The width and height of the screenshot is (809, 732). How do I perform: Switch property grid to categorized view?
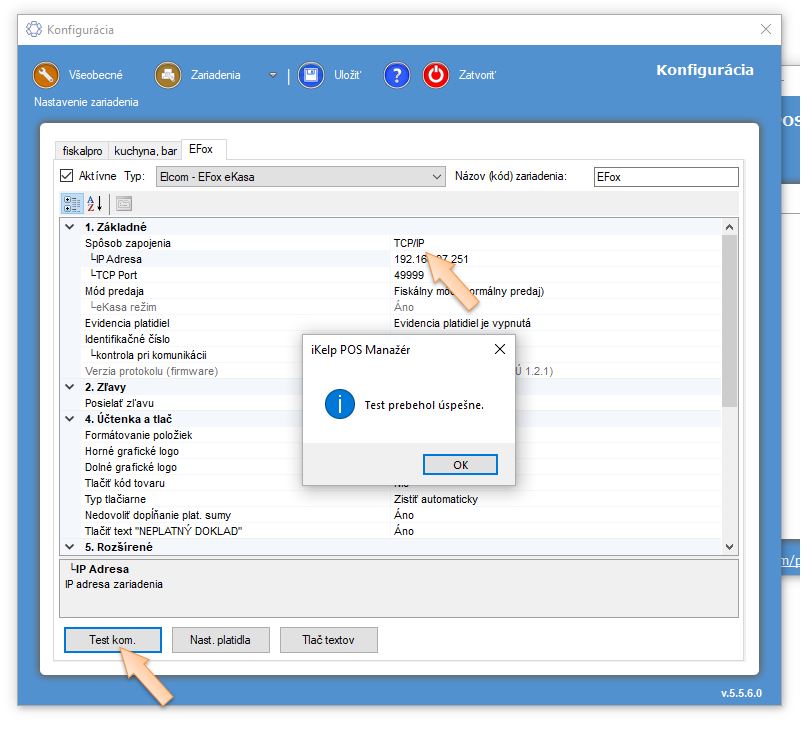(x=72, y=203)
